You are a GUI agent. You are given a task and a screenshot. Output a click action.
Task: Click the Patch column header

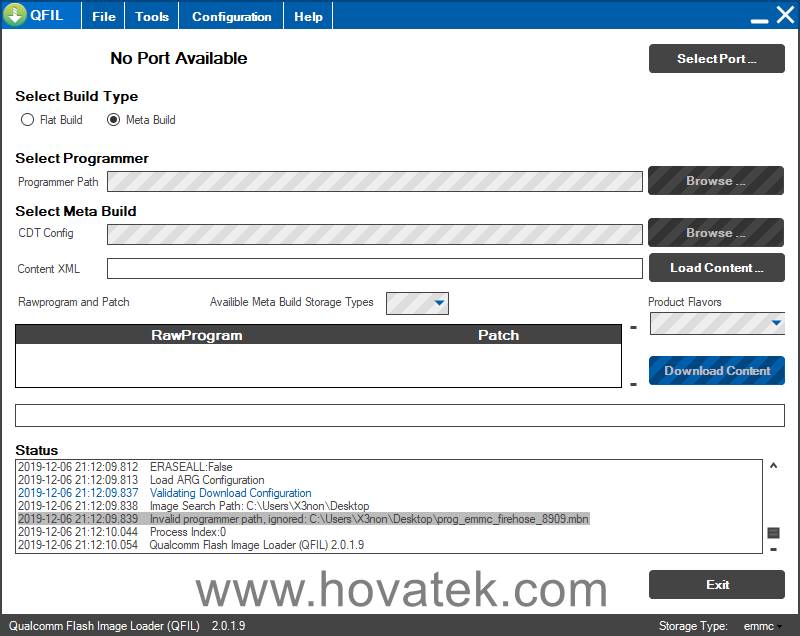tap(498, 335)
